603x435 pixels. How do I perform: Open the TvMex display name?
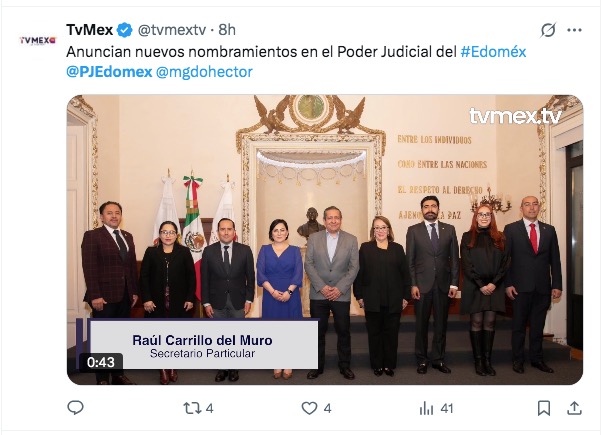(x=90, y=30)
